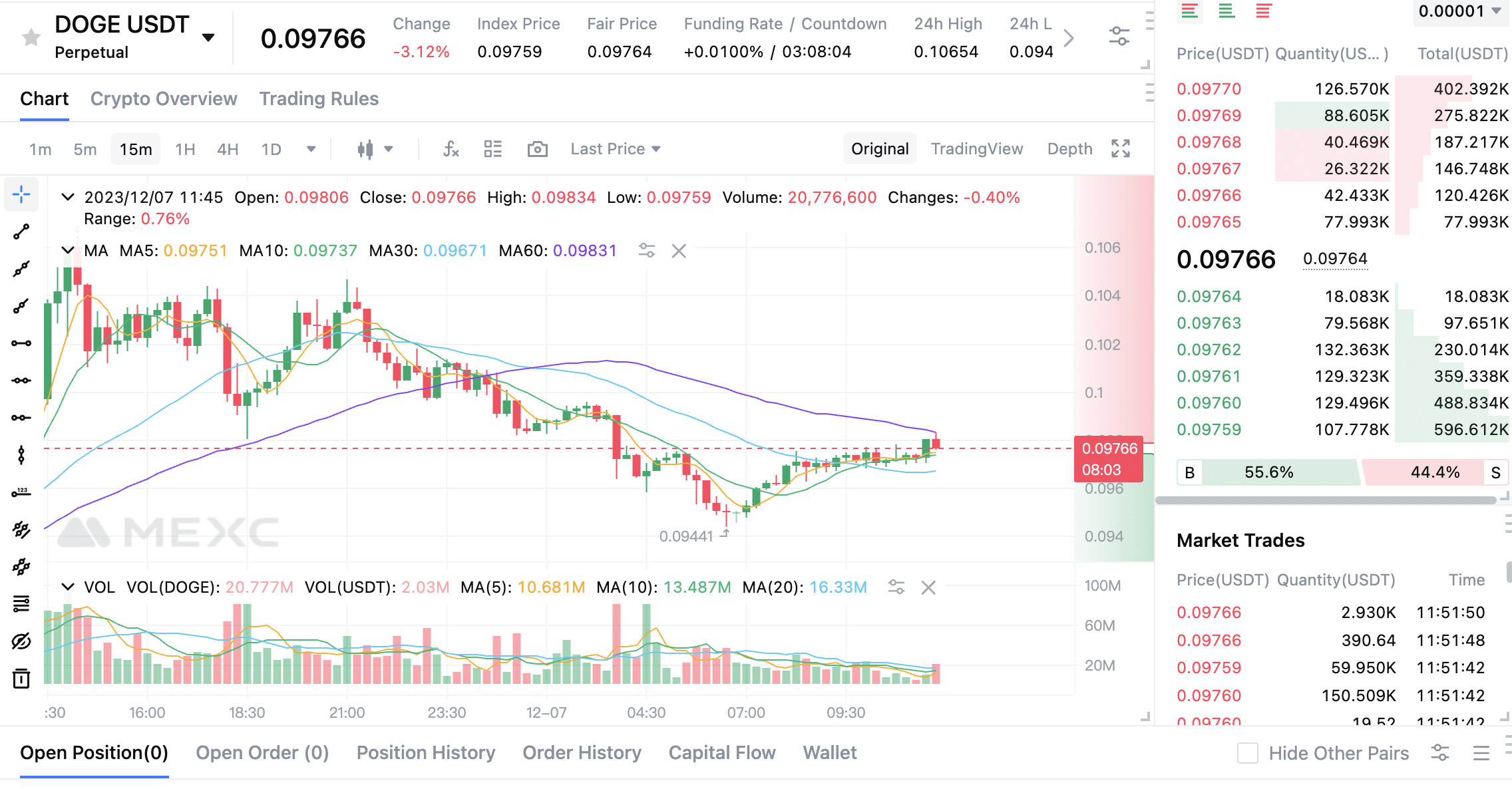This screenshot has height=789, width=1512.
Task: Select the price measure 123 tool
Action: (x=21, y=492)
